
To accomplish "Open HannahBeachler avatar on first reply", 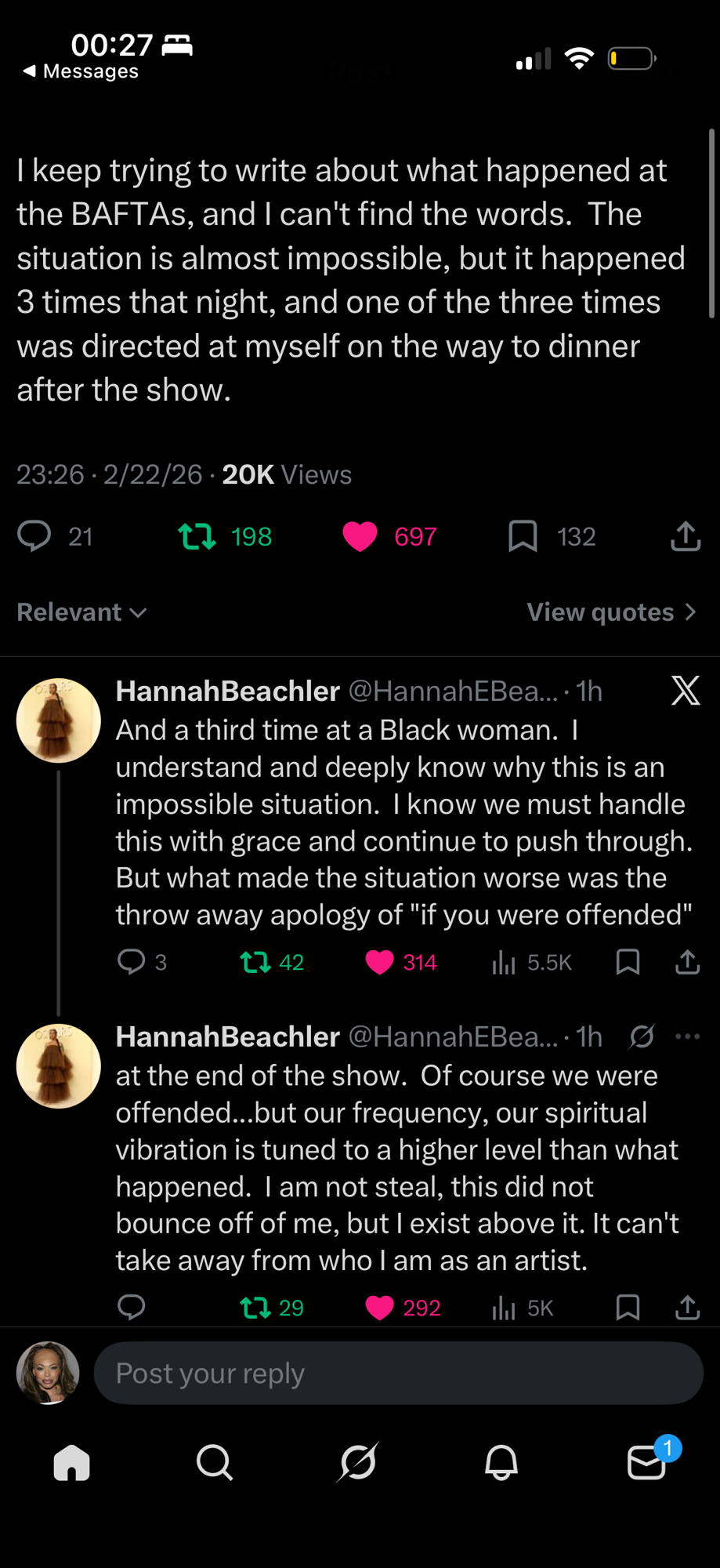I will [x=59, y=720].
